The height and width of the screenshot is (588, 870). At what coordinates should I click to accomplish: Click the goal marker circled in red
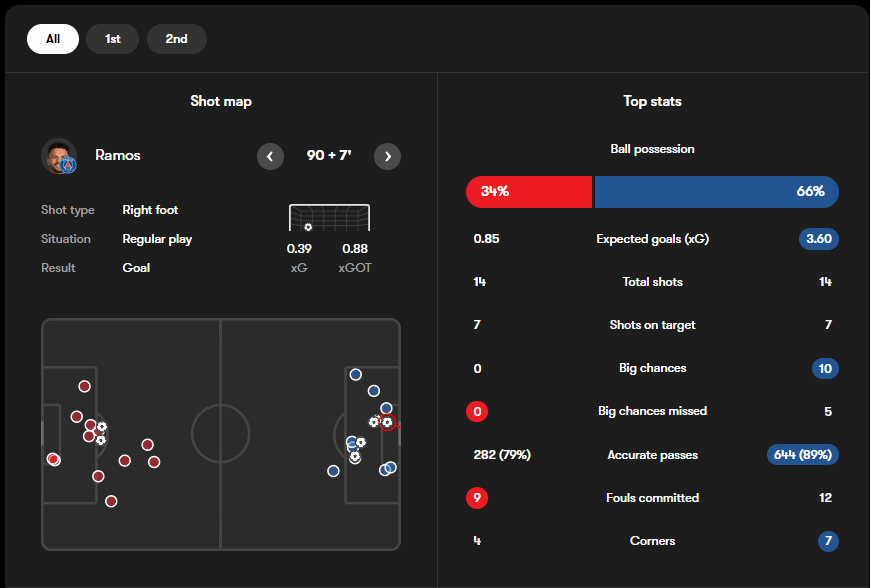pos(387,422)
